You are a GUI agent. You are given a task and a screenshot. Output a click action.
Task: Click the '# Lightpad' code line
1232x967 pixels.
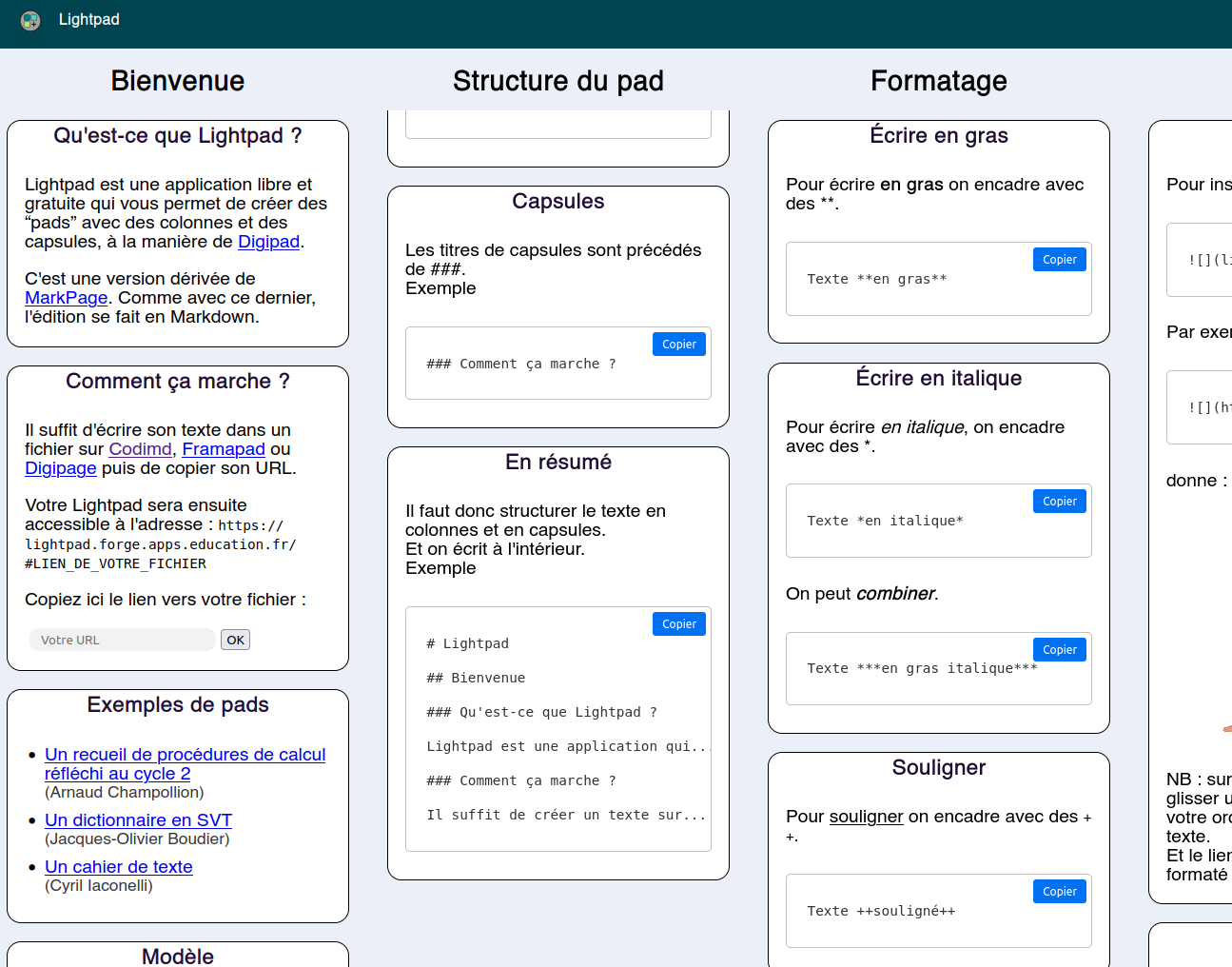click(467, 643)
